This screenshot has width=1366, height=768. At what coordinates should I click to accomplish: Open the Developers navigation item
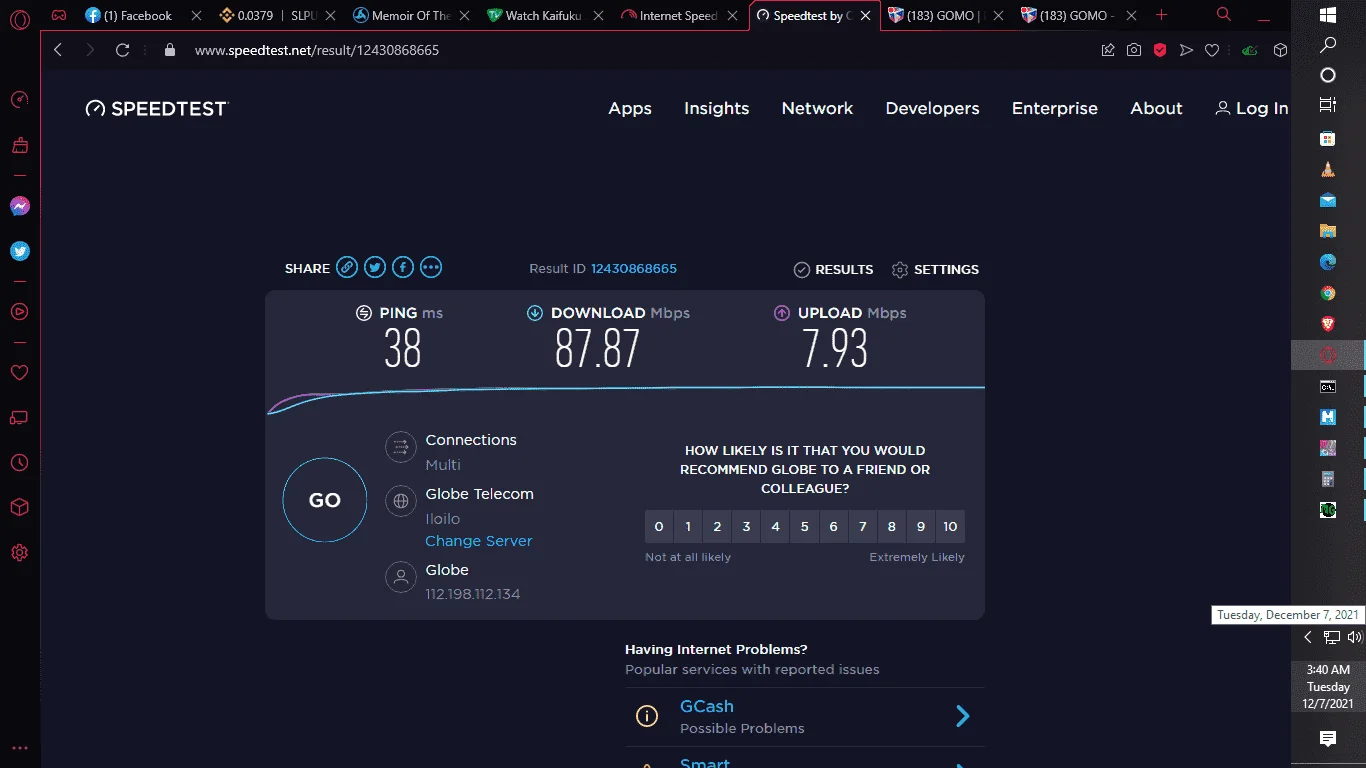coord(932,108)
